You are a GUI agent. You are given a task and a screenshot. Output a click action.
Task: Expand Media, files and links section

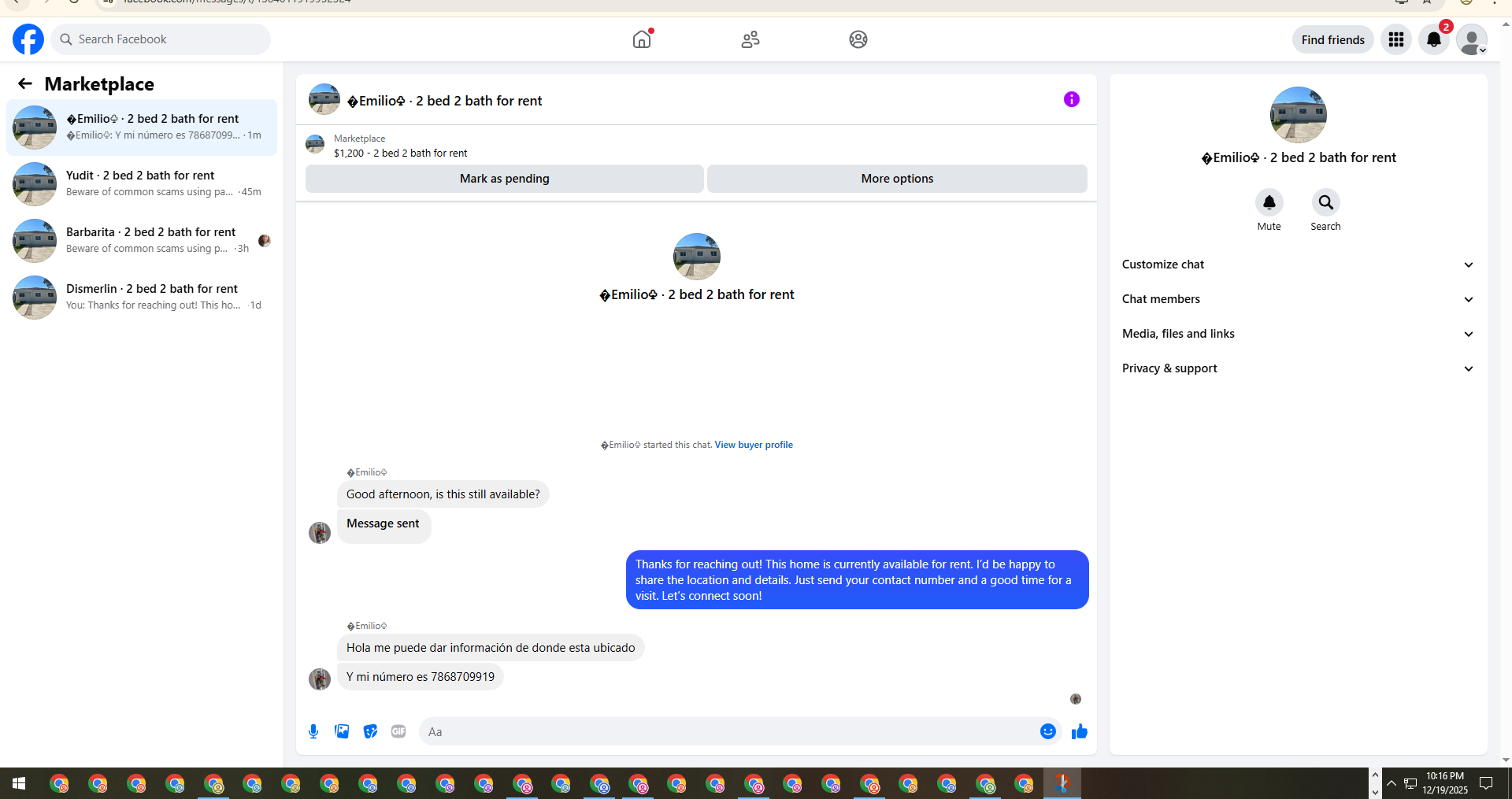point(1298,334)
